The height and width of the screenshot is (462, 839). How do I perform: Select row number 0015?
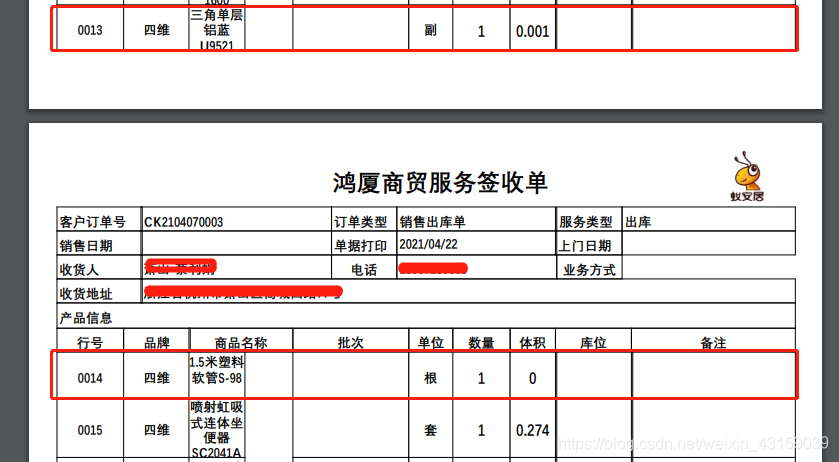coord(90,430)
